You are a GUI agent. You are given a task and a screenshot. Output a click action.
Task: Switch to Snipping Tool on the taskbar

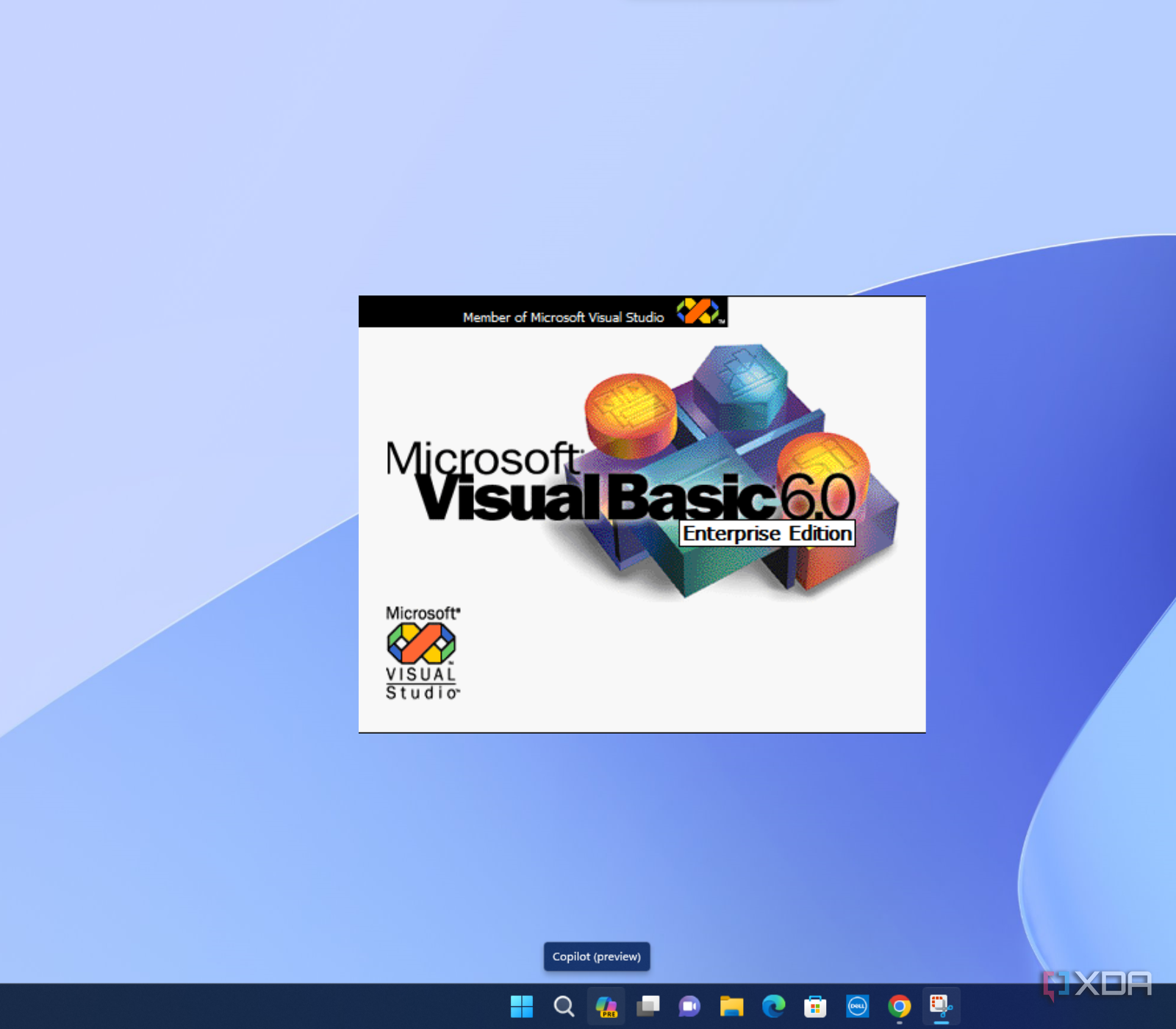point(942,1006)
